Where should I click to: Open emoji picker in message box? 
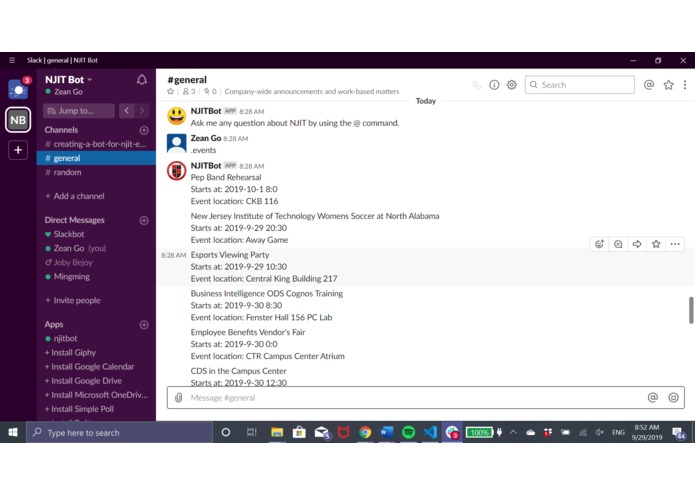(673, 398)
